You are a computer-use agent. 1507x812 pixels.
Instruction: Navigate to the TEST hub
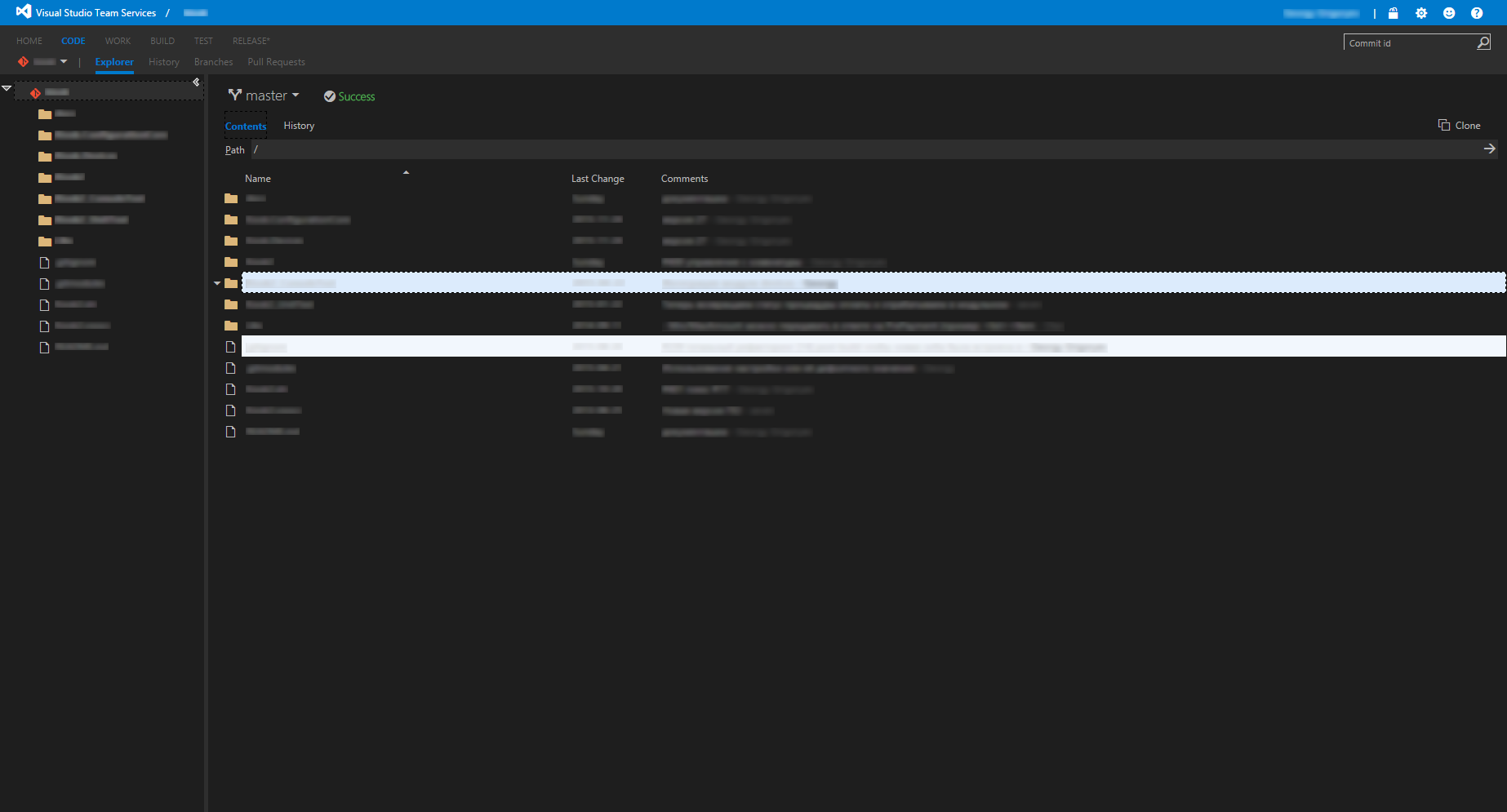[x=203, y=41]
